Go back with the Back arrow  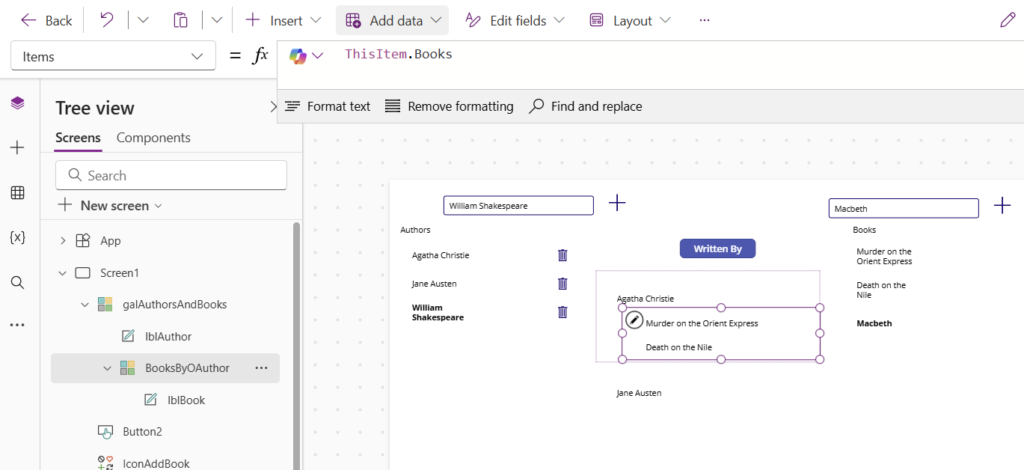coord(46,21)
